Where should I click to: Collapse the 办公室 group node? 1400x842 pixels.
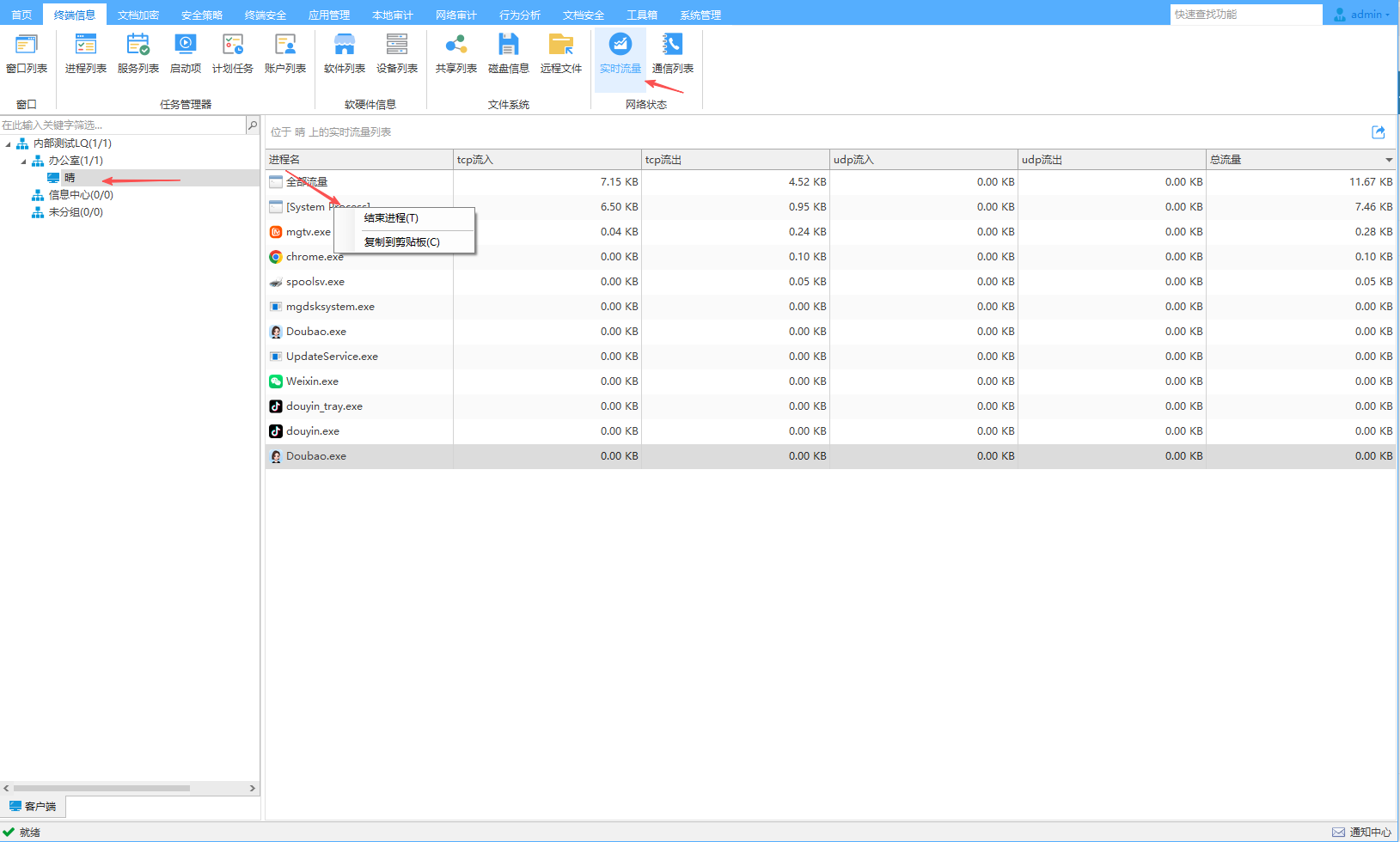point(24,162)
